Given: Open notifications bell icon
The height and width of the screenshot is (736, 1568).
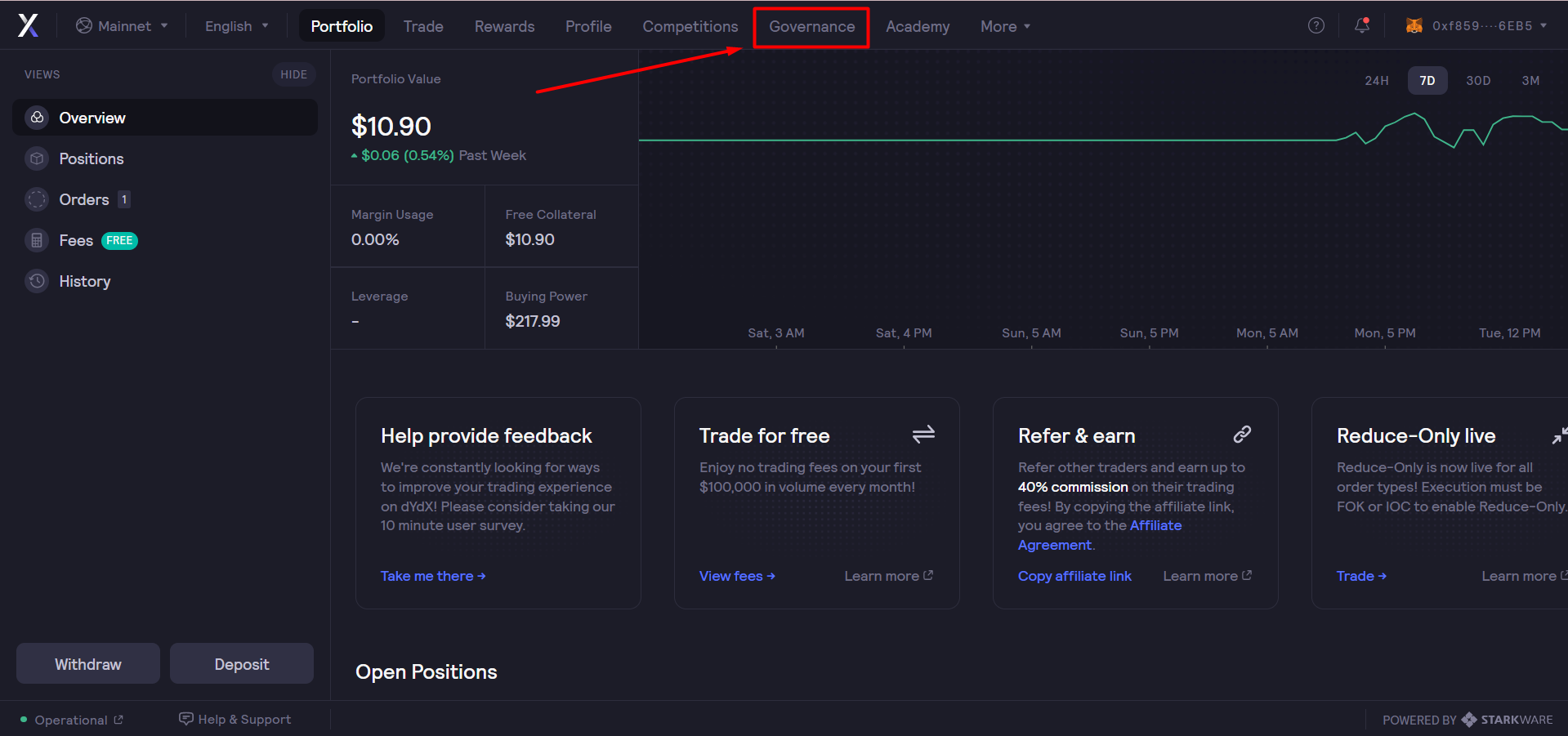Looking at the screenshot, I should coord(1362,25).
